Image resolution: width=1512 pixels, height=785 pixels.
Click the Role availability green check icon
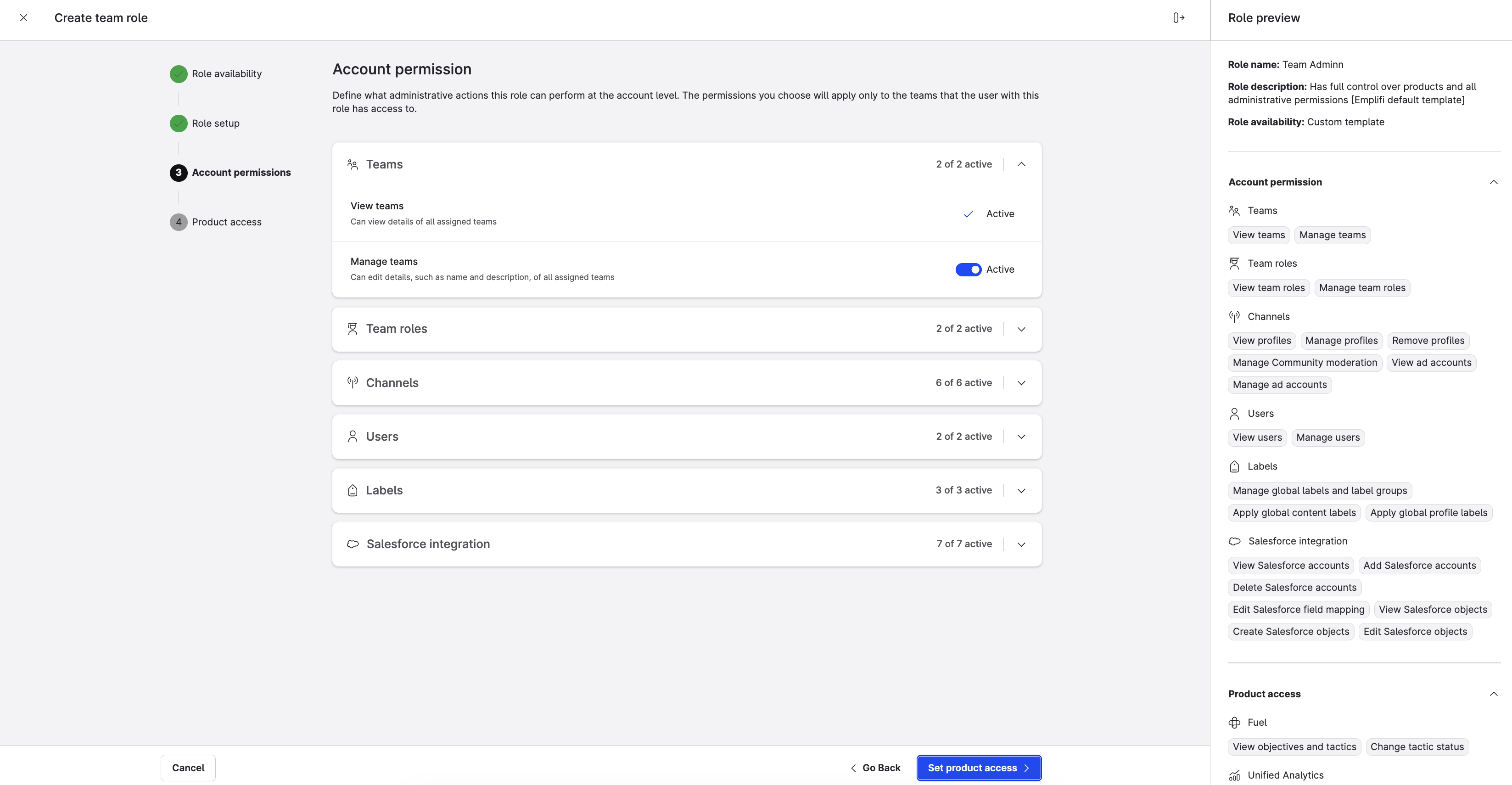coord(179,74)
